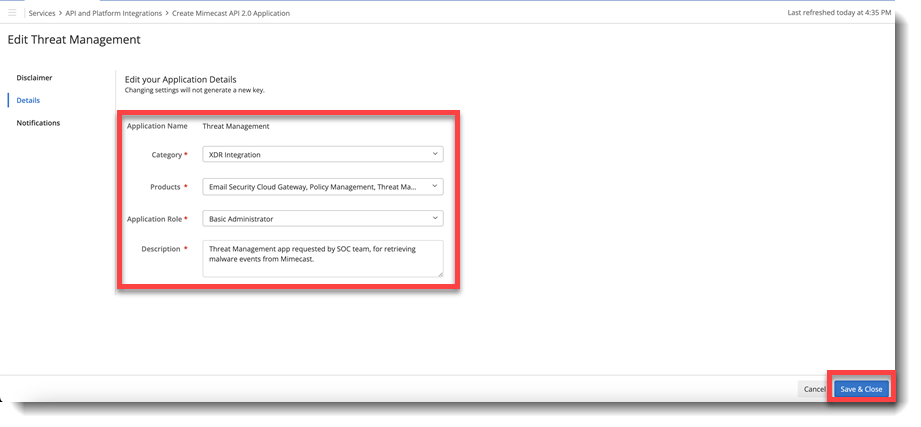Go to API and Platform Integrations breadcrumb

[x=115, y=12]
